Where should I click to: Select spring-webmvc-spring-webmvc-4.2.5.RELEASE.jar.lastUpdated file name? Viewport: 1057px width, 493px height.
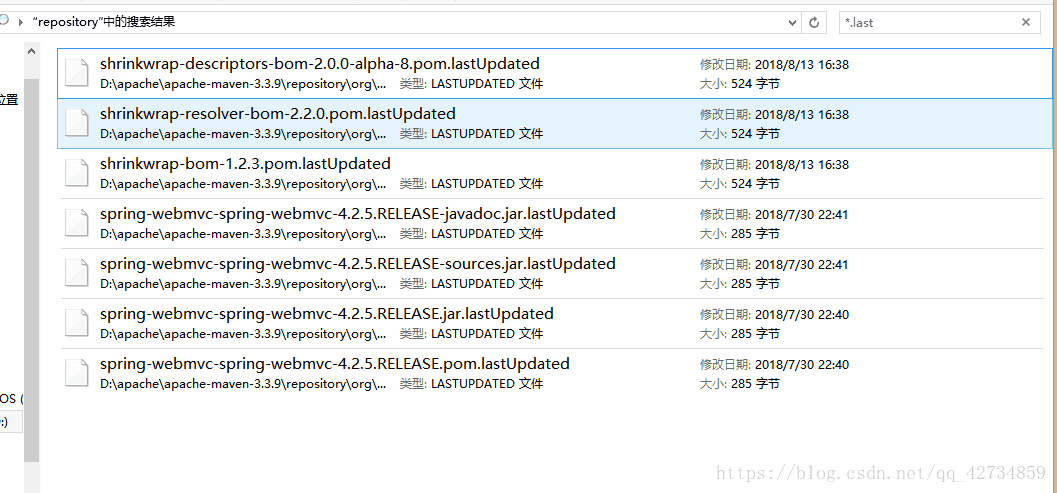click(327, 314)
